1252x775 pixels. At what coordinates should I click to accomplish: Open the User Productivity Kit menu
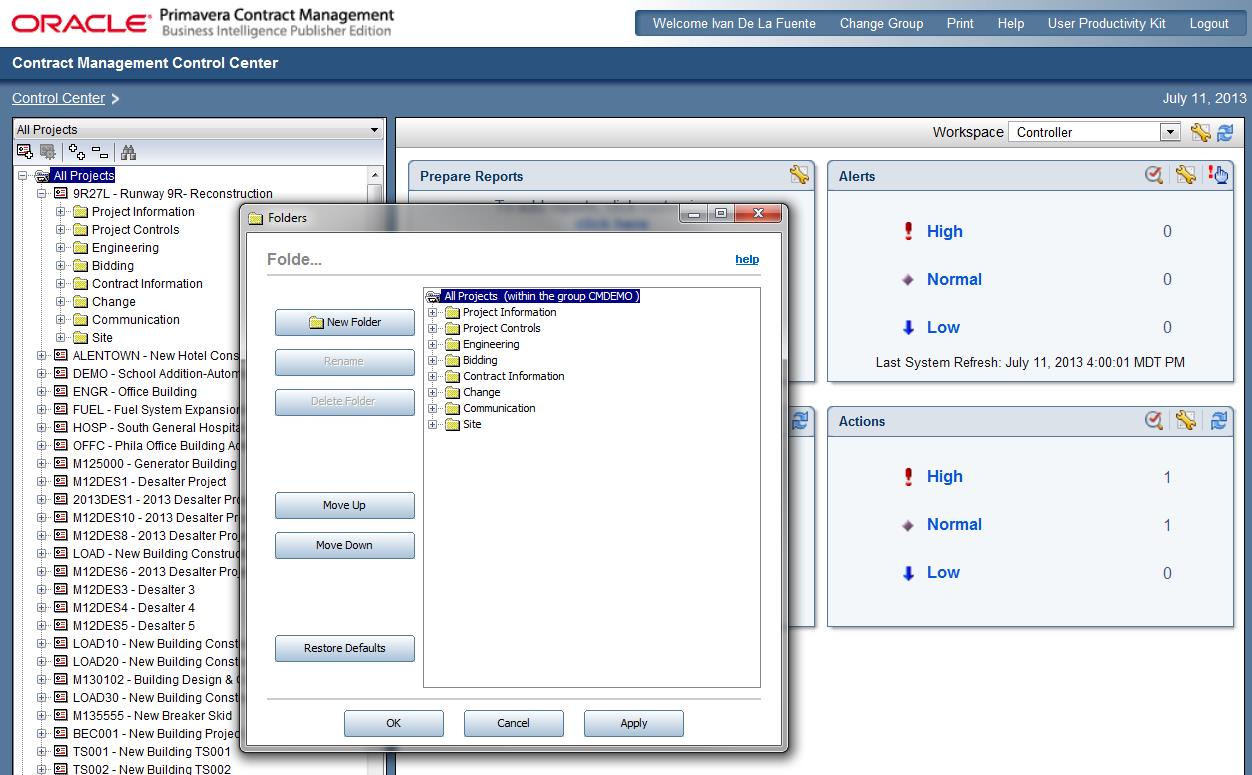1106,23
